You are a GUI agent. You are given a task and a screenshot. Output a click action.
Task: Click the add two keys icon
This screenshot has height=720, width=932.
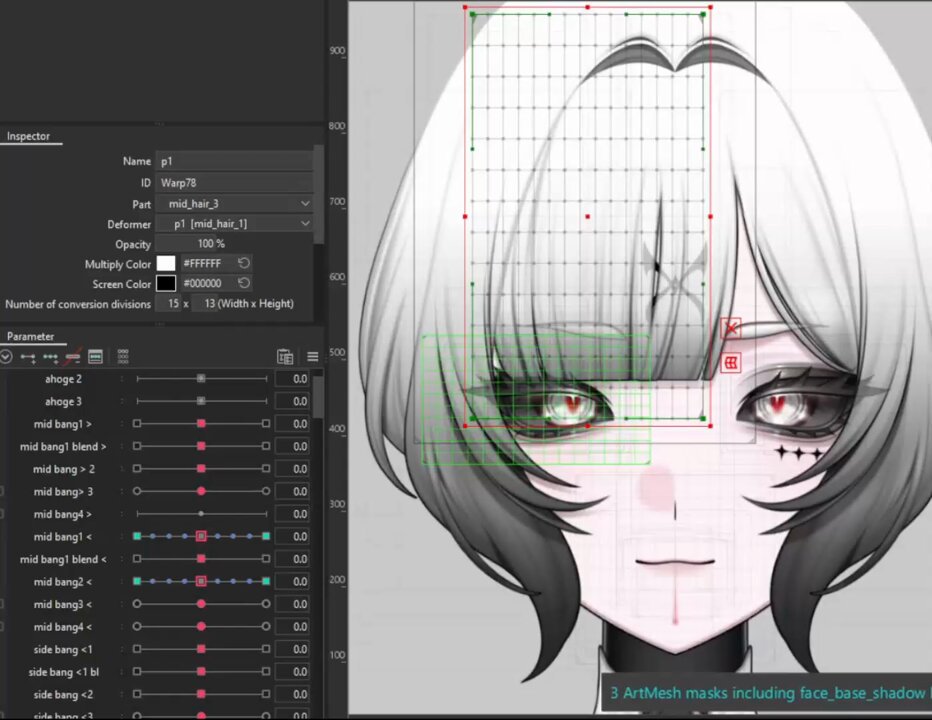click(x=28, y=357)
